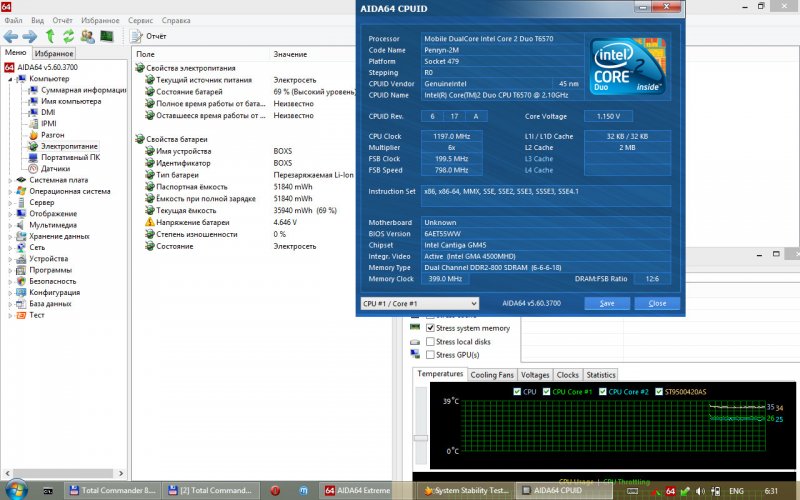Expand the Операционная система tree node
Screen dimensions: 800x500
point(10,191)
